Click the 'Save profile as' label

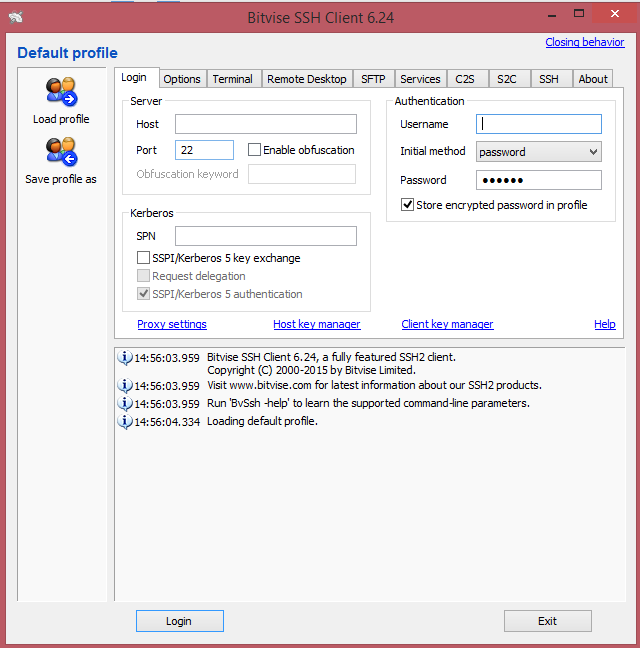pyautogui.click(x=61, y=179)
